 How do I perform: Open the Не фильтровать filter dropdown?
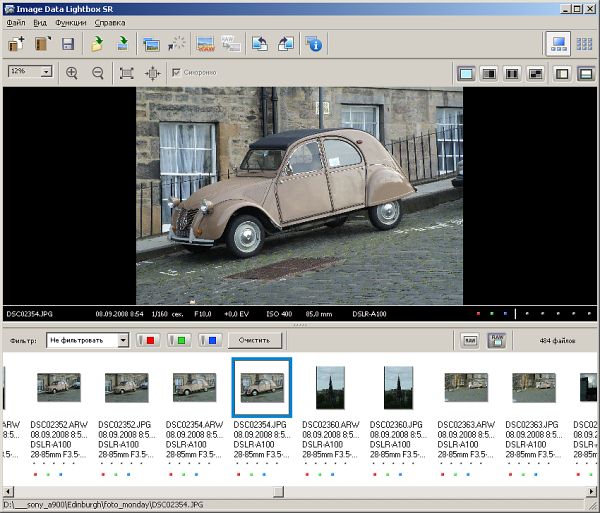(123, 340)
